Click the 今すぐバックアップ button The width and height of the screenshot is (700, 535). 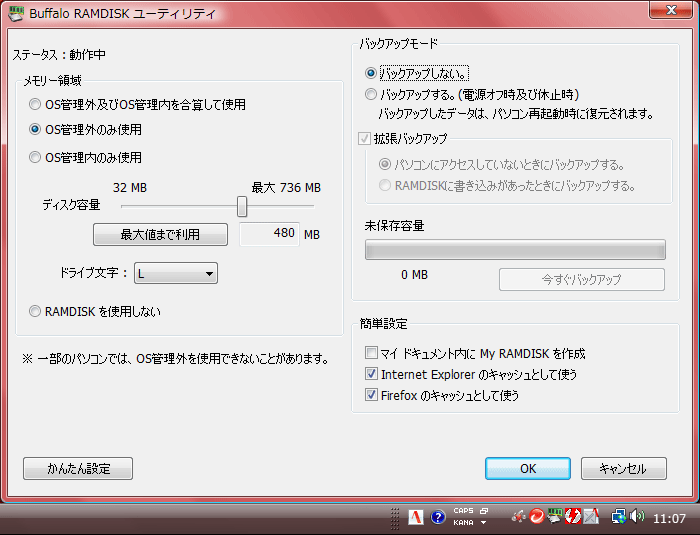point(582,280)
